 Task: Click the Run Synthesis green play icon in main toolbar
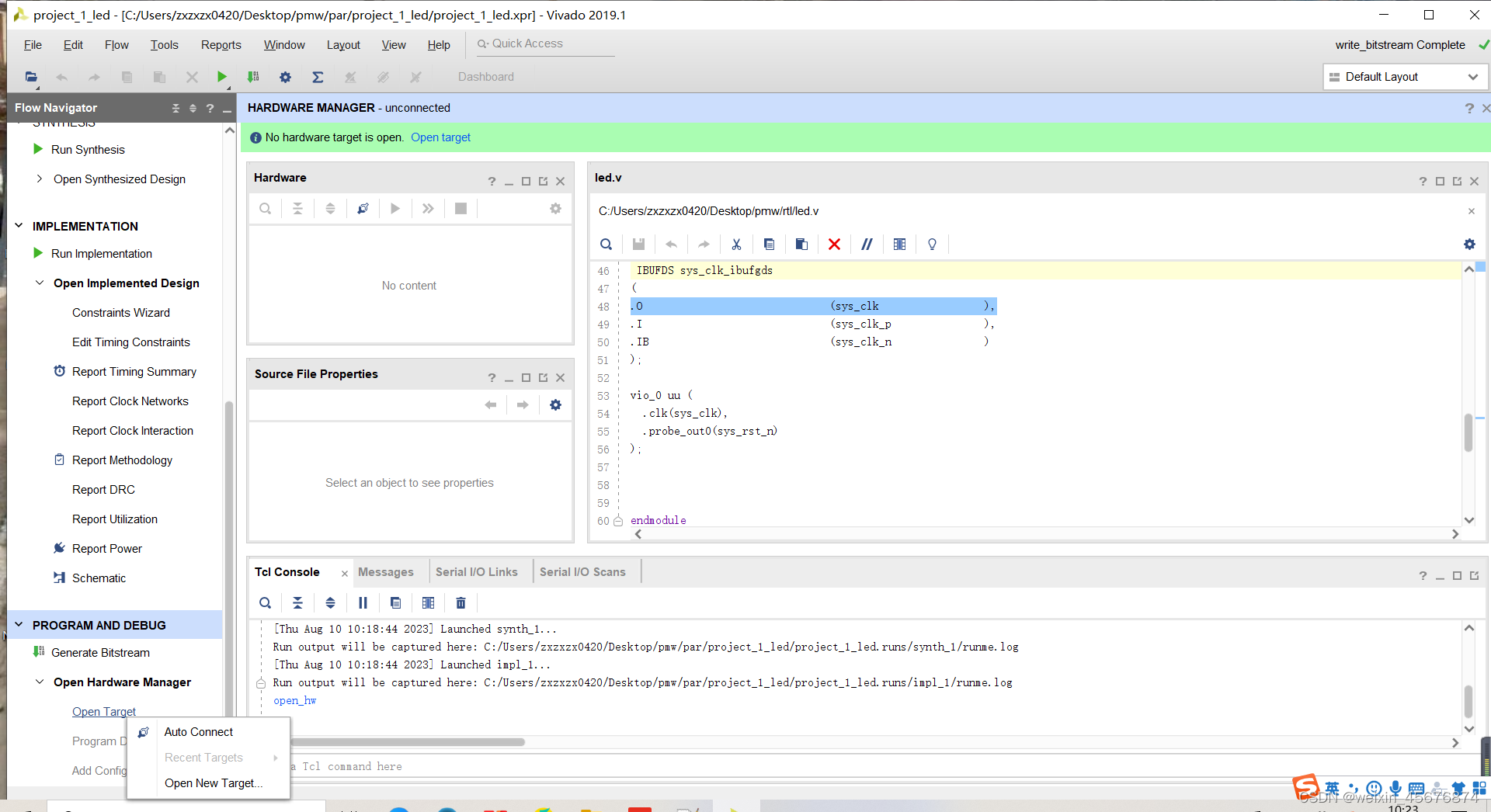pos(221,77)
